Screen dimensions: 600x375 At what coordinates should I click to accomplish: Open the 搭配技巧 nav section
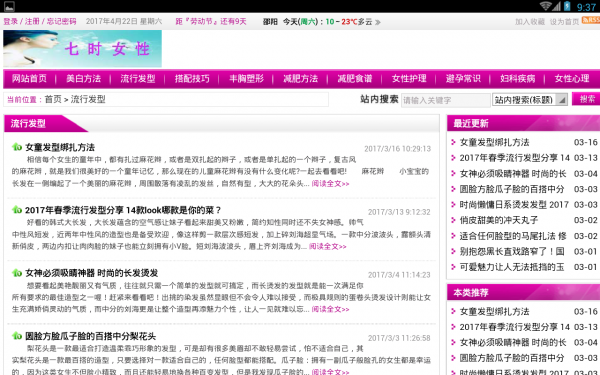click(x=192, y=78)
